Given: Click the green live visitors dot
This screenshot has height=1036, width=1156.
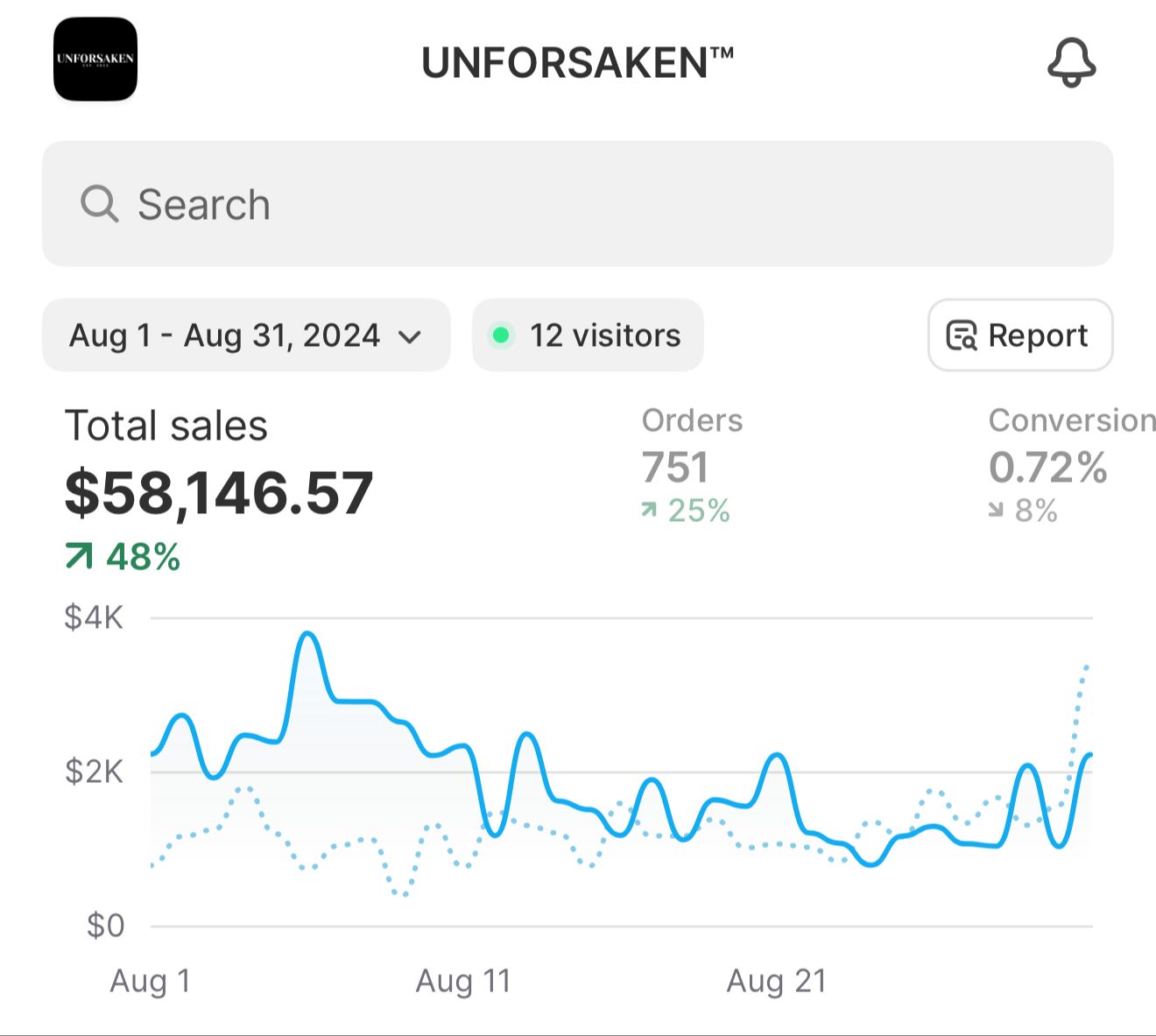Looking at the screenshot, I should 501,335.
